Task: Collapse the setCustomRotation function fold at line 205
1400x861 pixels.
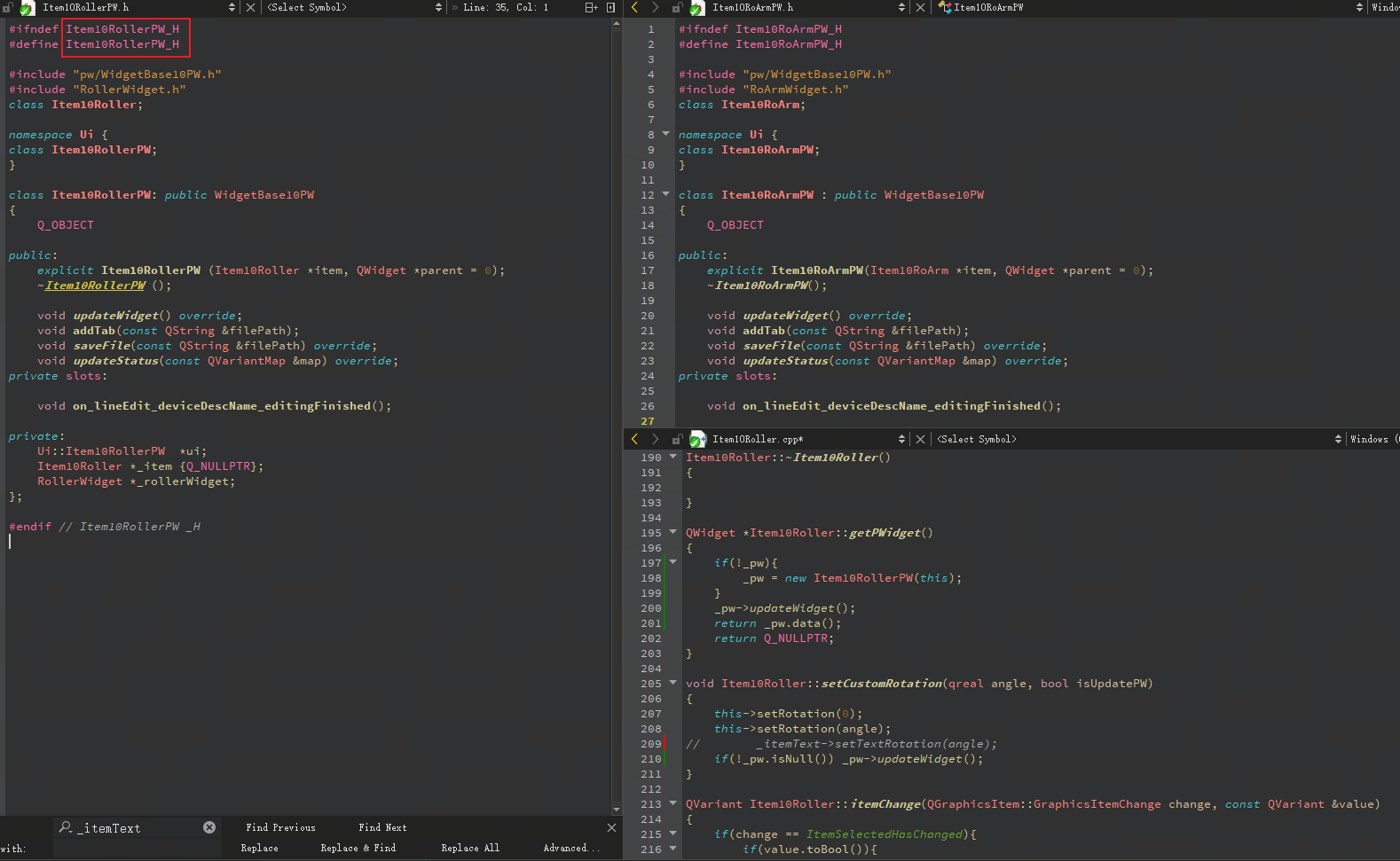Action: [673, 683]
